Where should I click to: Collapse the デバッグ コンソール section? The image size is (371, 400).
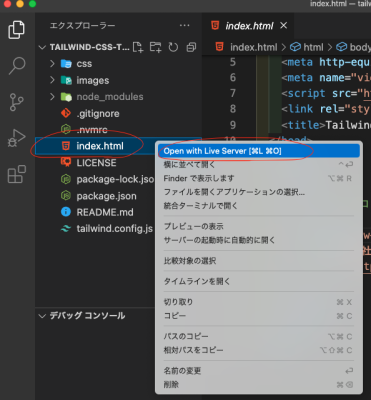pos(42,316)
